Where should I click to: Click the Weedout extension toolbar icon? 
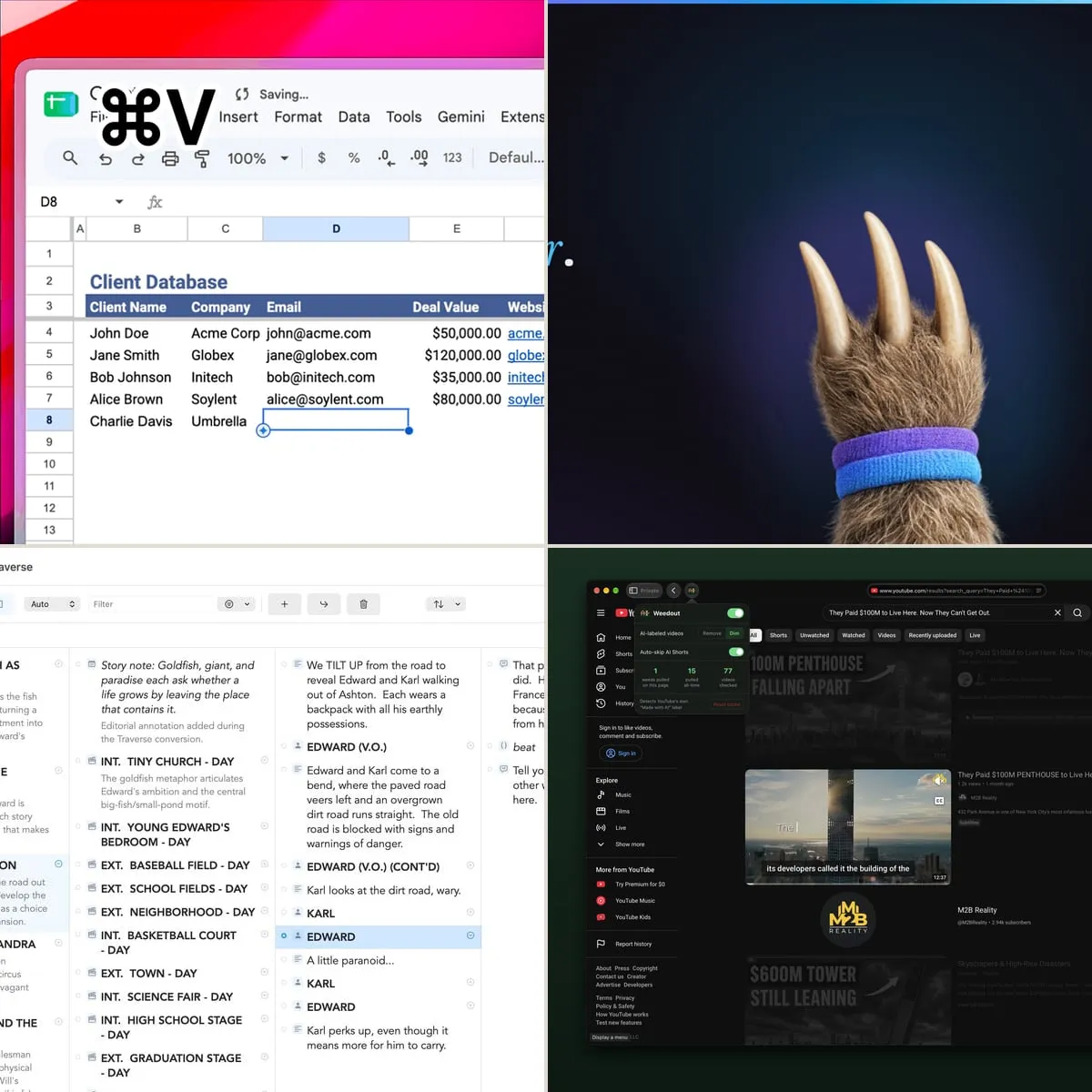point(692,591)
